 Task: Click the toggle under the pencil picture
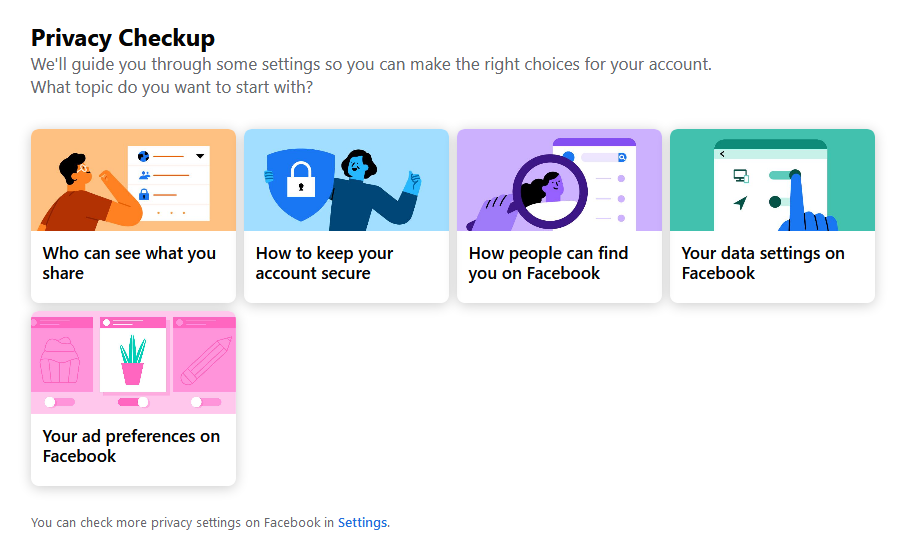206,402
